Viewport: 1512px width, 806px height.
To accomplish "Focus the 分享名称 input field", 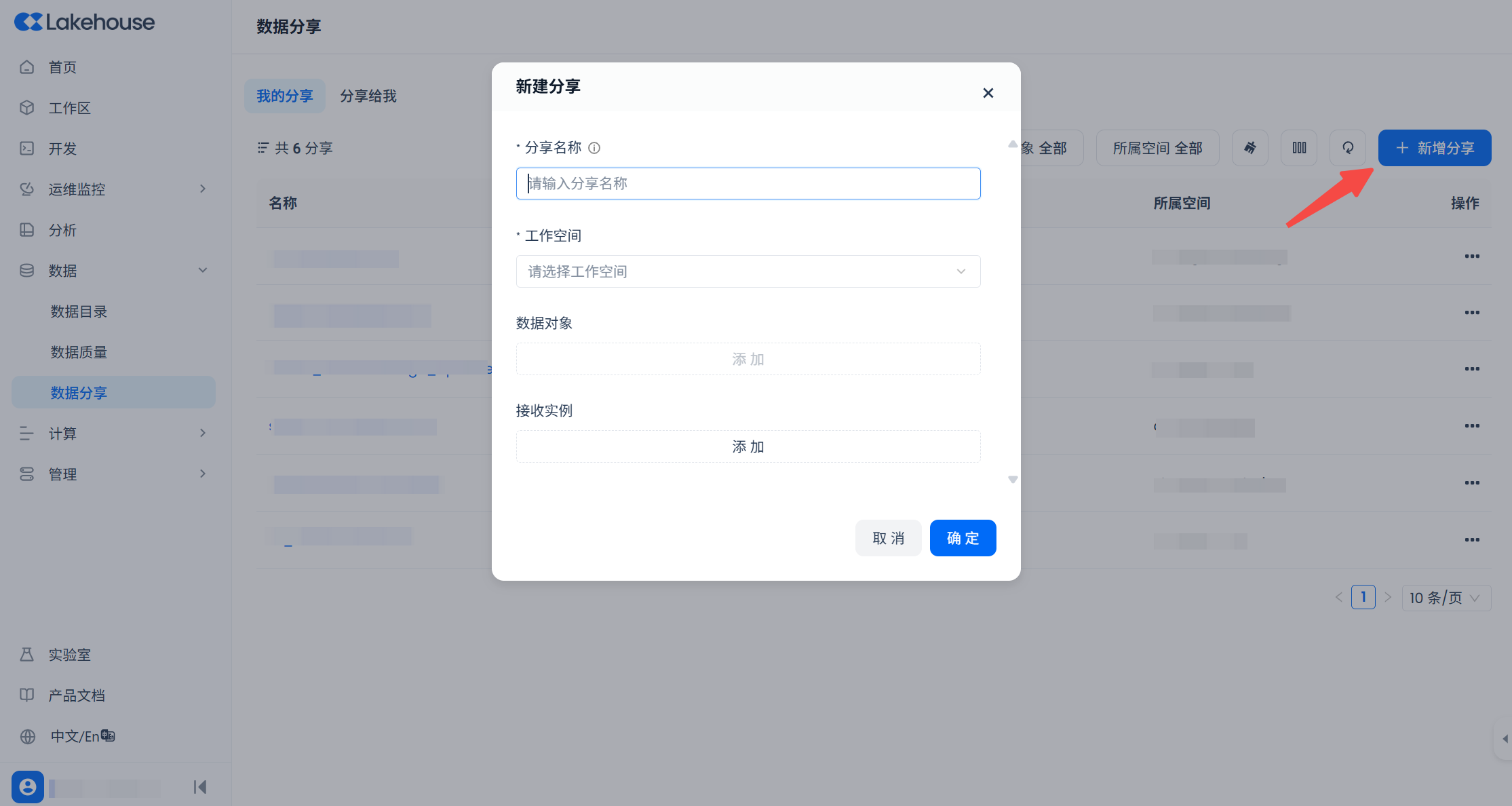I will pos(748,183).
